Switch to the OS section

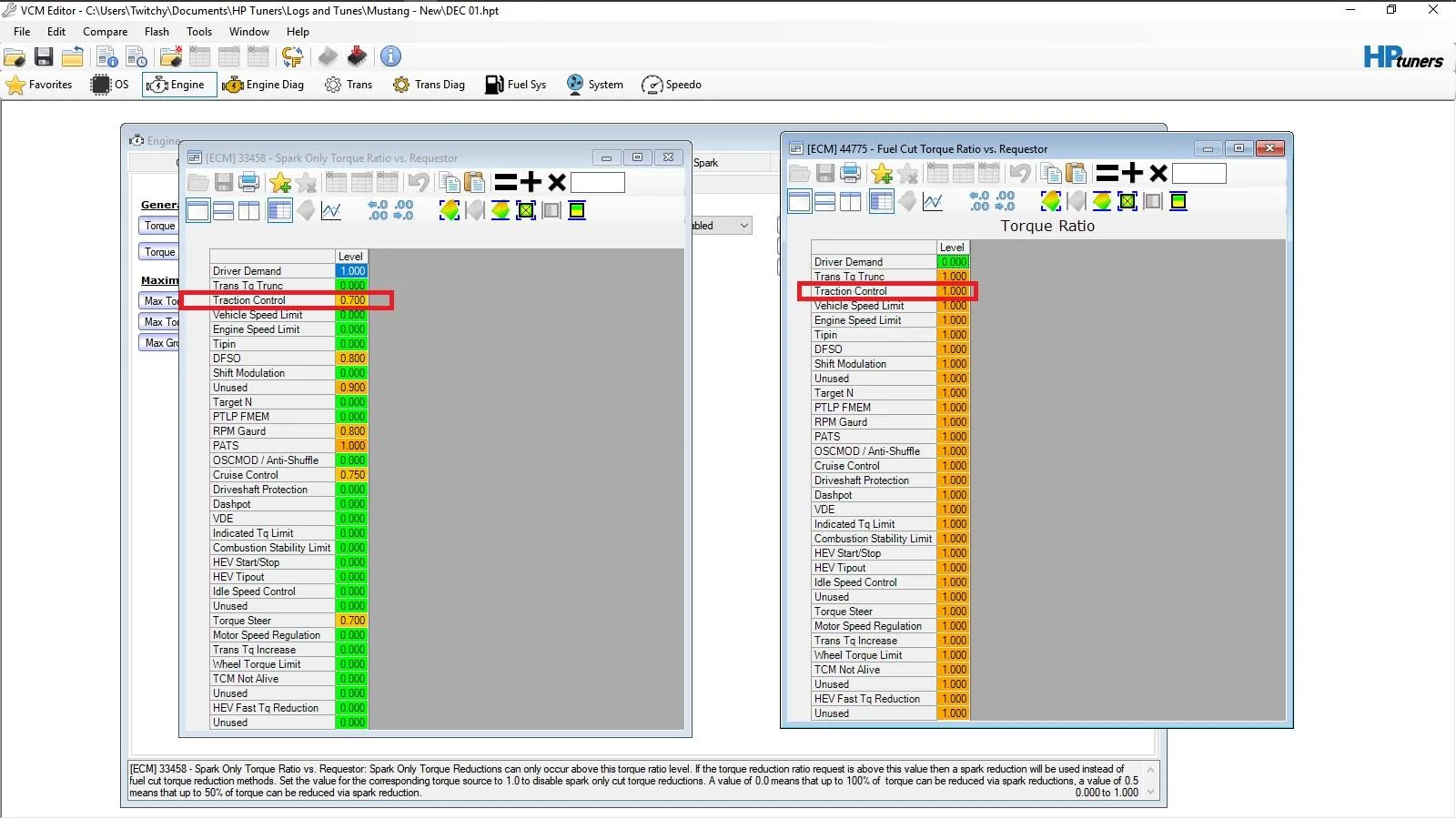[x=110, y=85]
